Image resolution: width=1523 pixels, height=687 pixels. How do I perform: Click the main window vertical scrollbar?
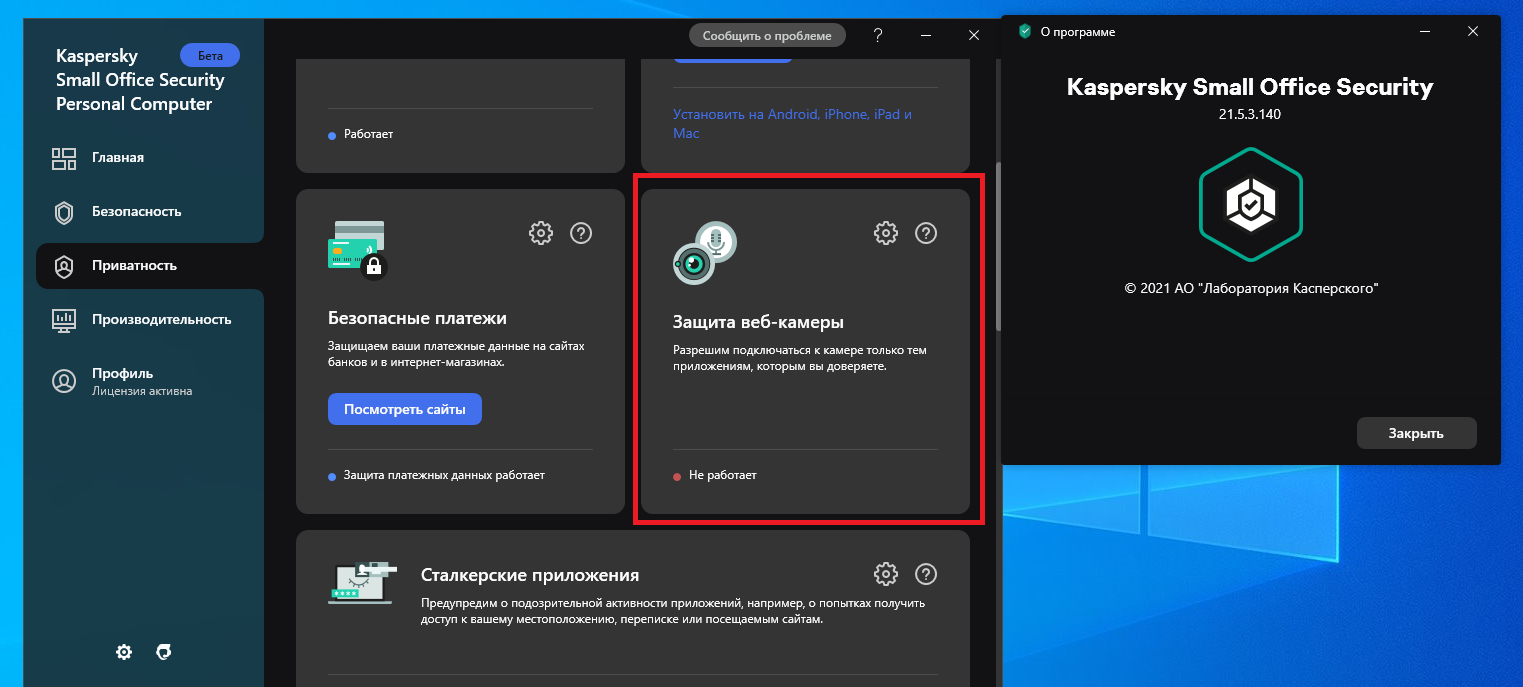(x=997, y=249)
